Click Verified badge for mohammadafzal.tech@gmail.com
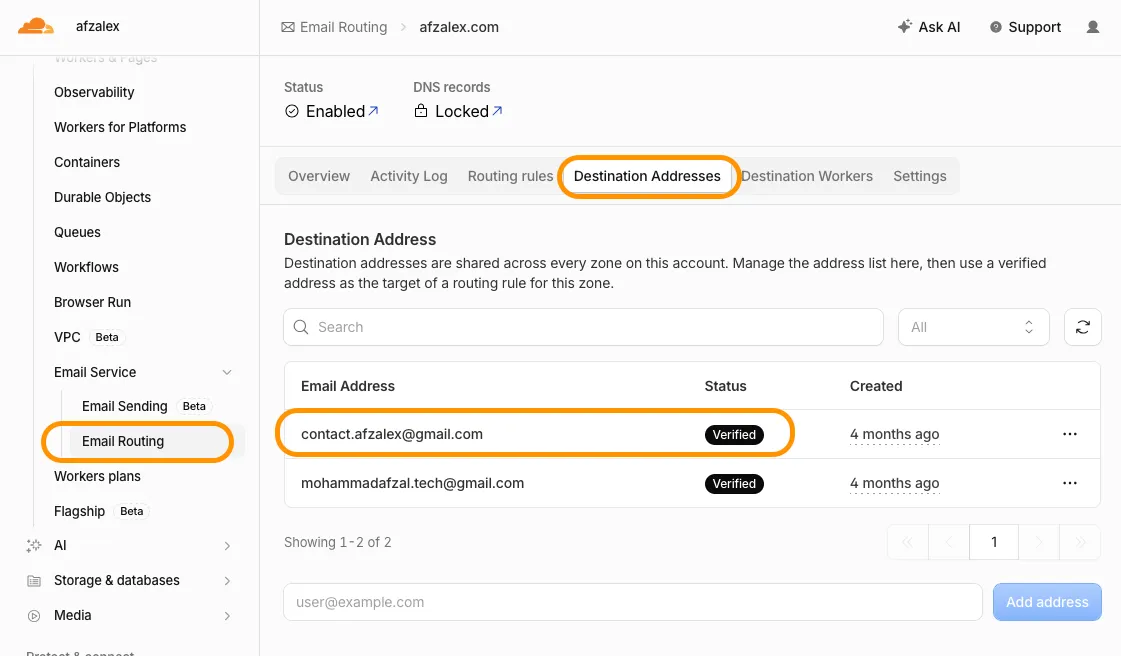This screenshot has height=656, width=1121. tap(734, 484)
